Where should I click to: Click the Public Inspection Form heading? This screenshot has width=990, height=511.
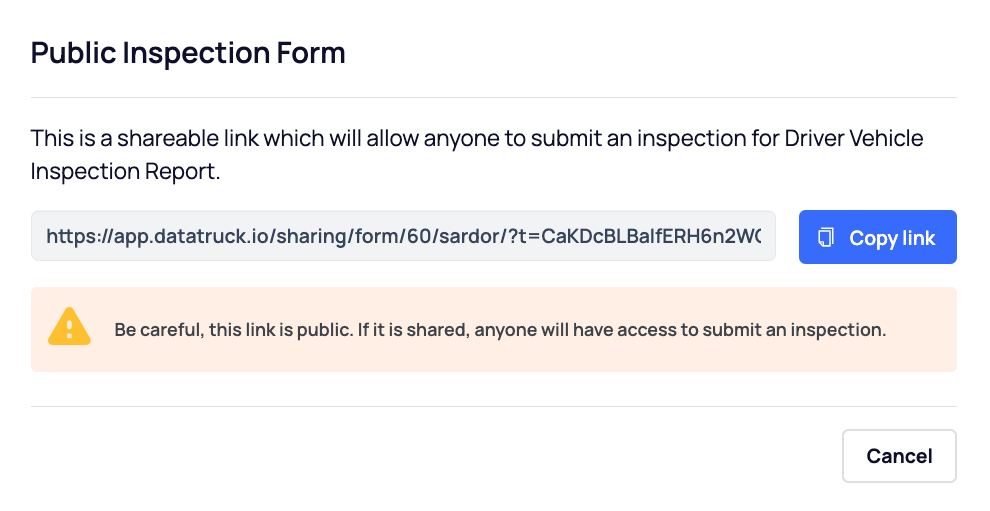click(x=188, y=52)
